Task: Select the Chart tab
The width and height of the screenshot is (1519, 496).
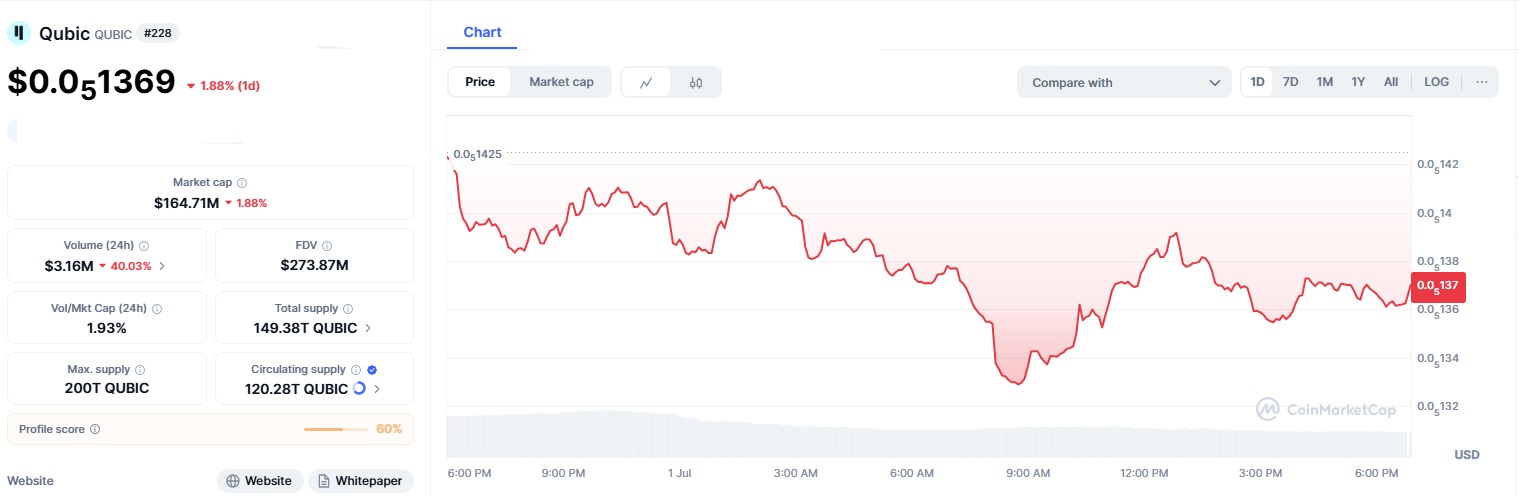Action: pos(482,33)
